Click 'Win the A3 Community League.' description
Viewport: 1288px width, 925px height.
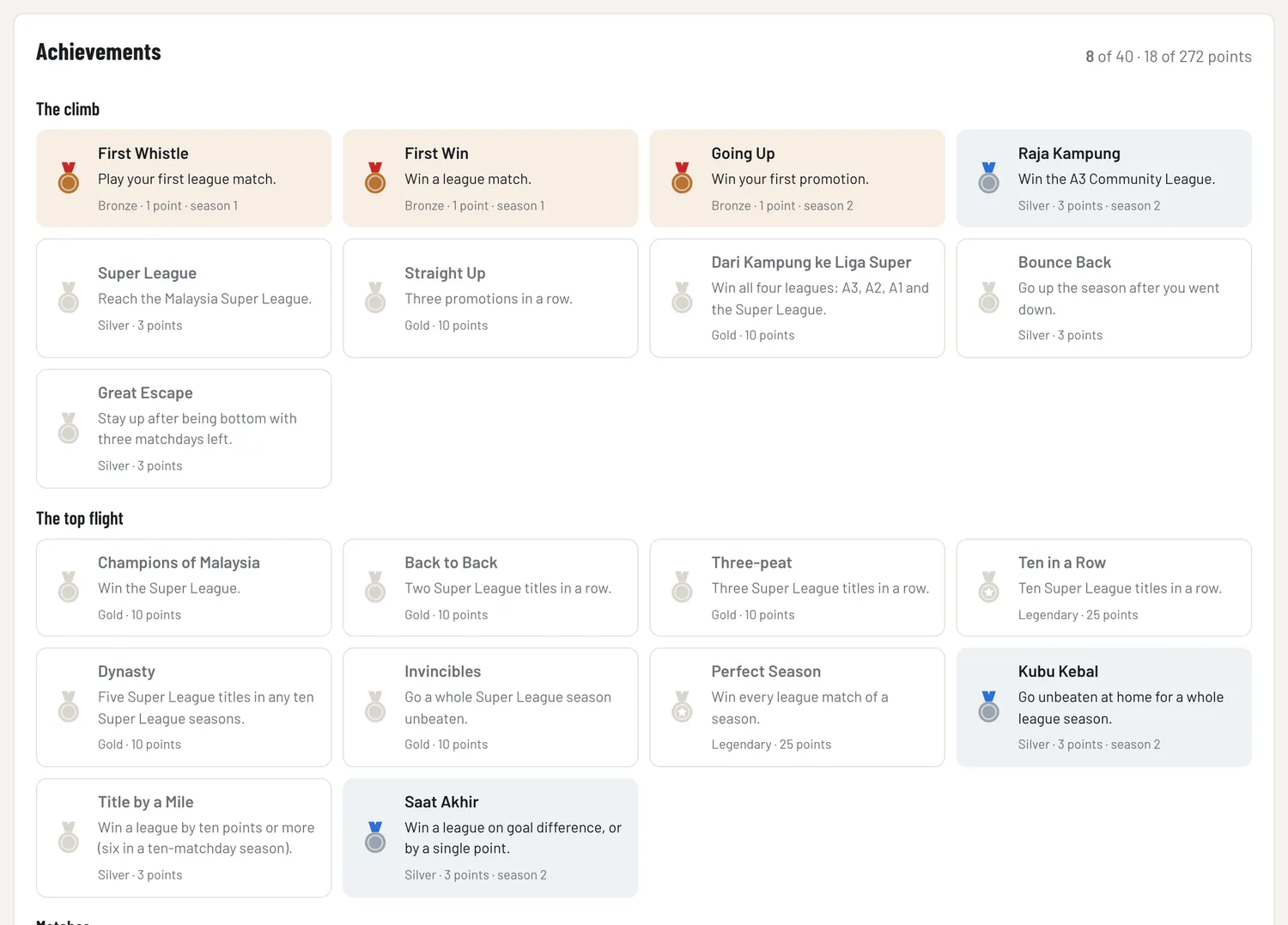(1116, 180)
